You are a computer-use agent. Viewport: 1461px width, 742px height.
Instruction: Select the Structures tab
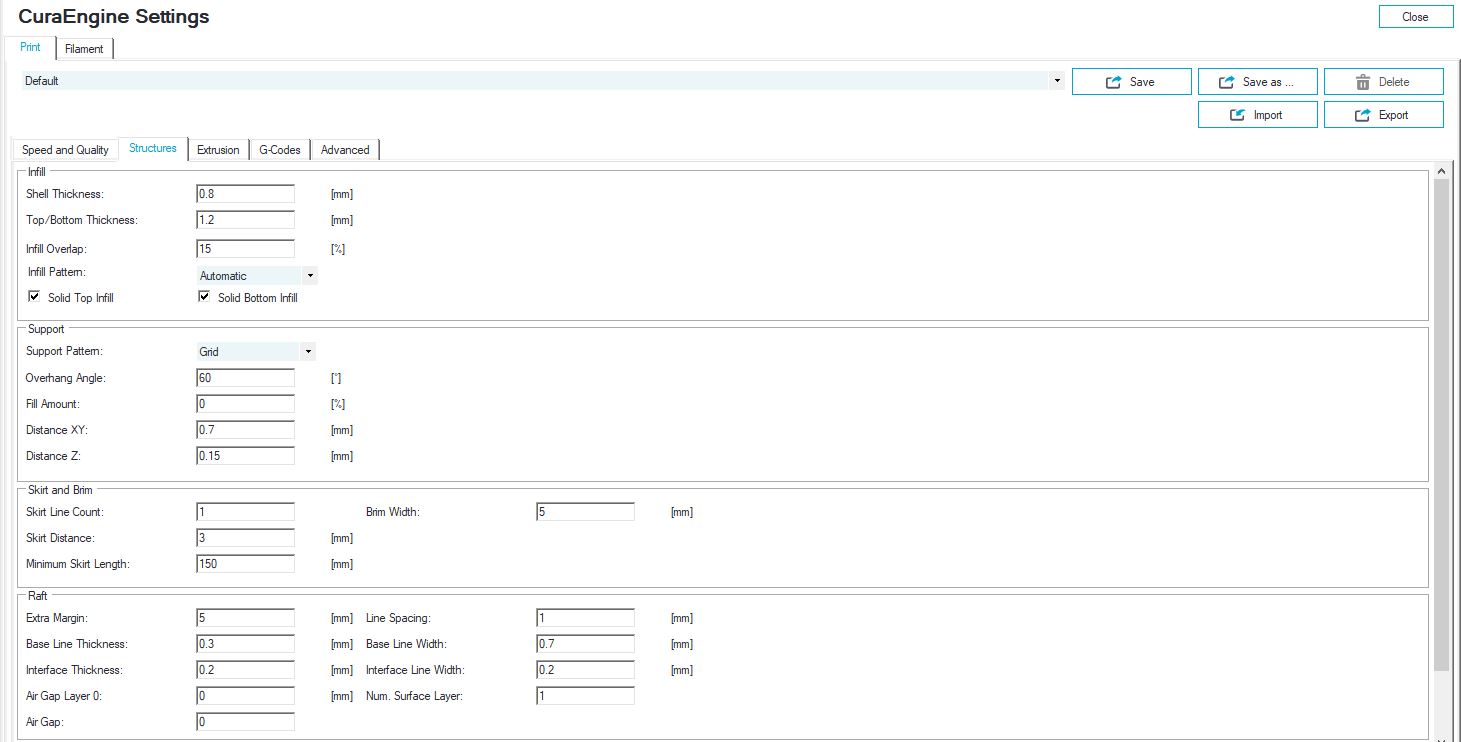point(153,148)
